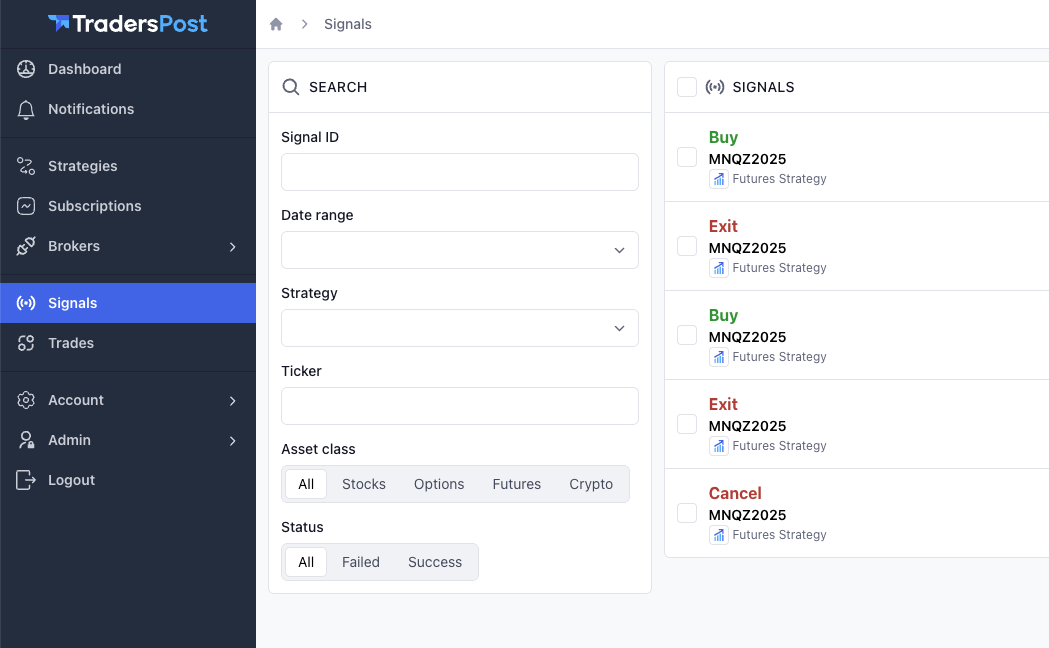Image resolution: width=1049 pixels, height=648 pixels.
Task: Filter asset class by Futures
Action: (x=516, y=484)
